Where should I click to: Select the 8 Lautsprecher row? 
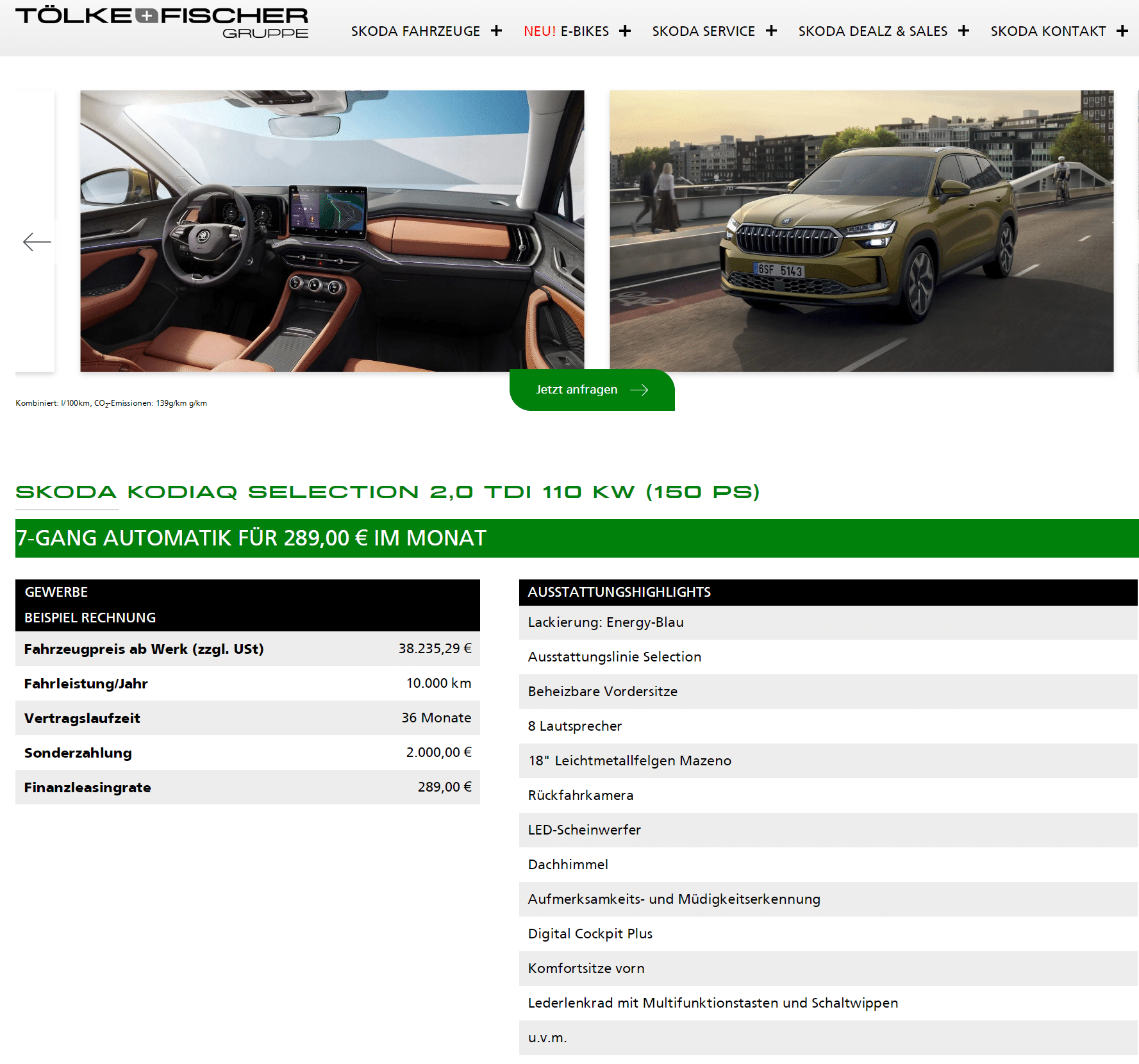pyautogui.click(x=828, y=726)
